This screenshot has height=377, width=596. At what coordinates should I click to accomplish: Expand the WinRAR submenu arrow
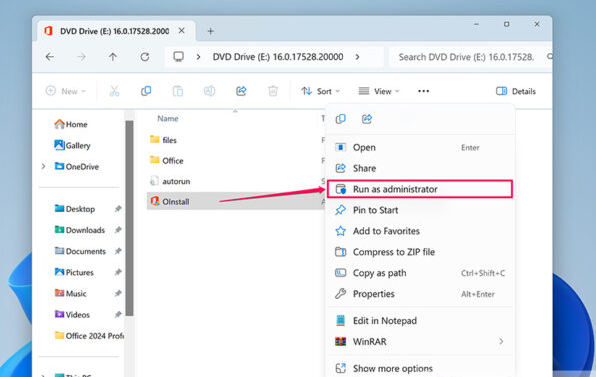pos(501,341)
